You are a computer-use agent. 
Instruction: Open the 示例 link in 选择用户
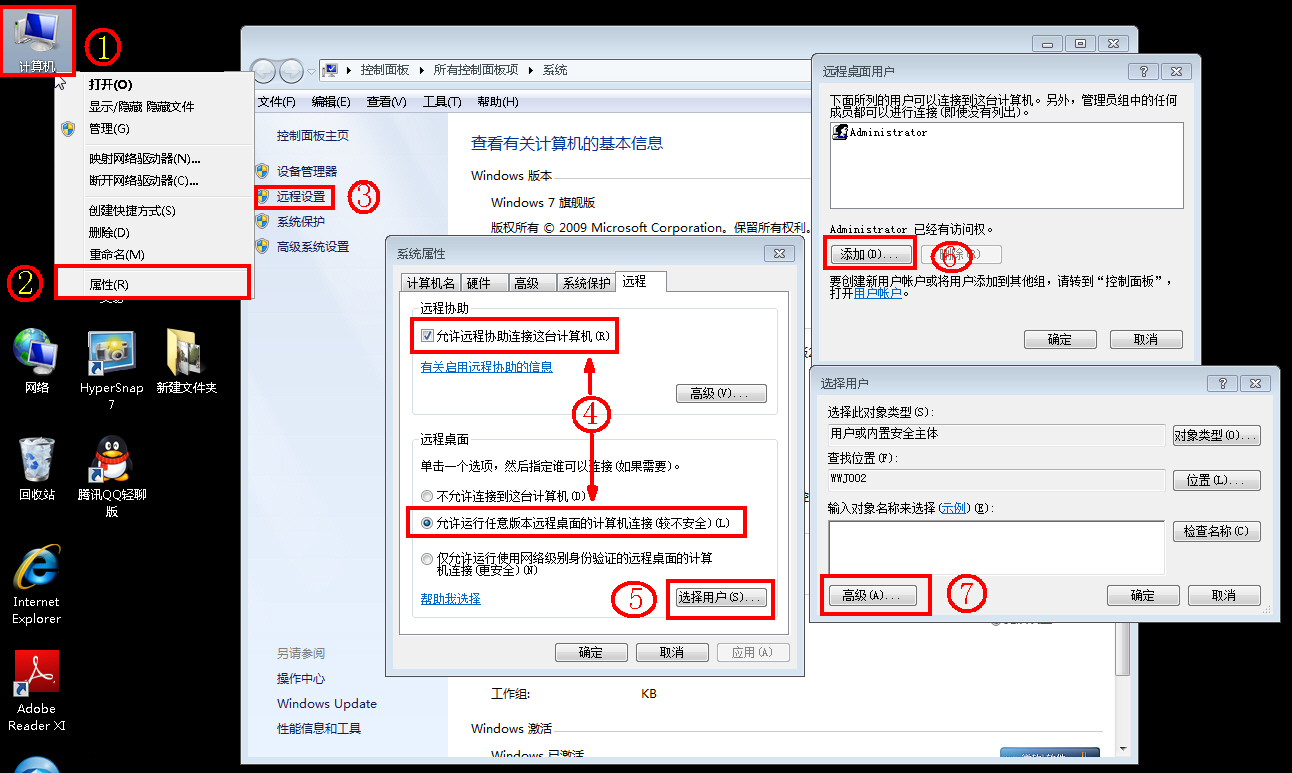click(954, 508)
